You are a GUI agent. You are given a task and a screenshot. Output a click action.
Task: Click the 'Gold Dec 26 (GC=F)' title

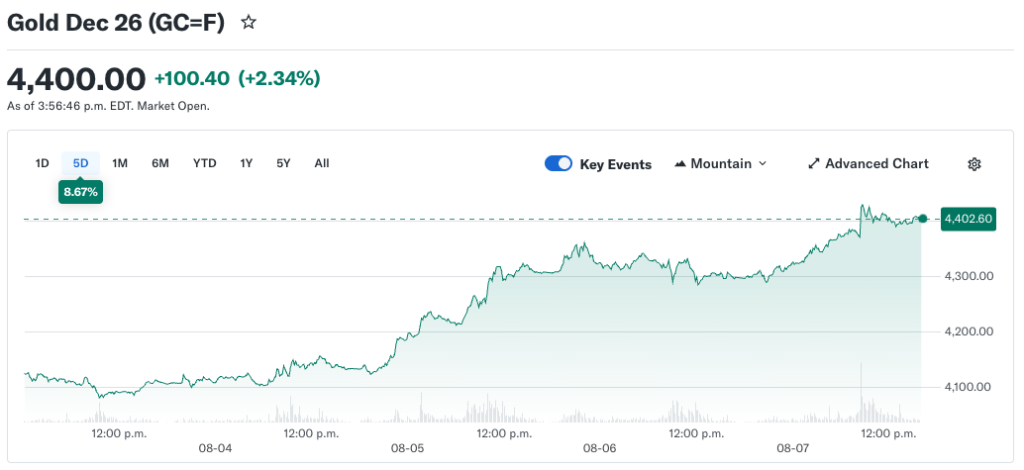click(116, 23)
